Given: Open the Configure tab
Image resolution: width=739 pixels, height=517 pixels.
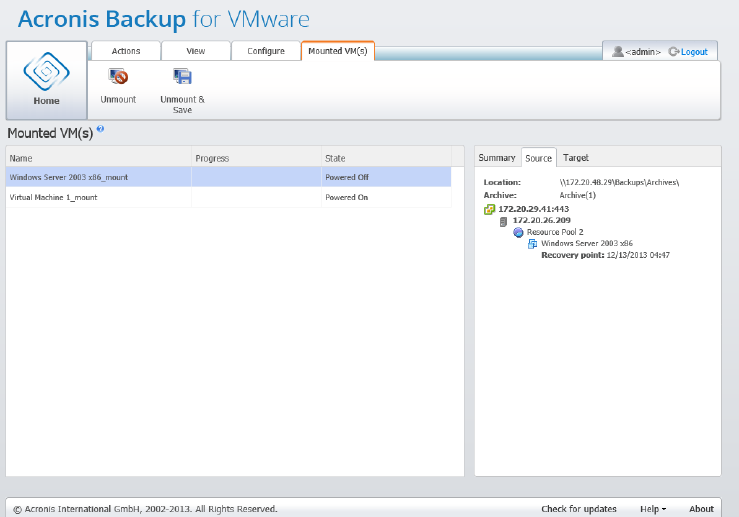Looking at the screenshot, I should [x=266, y=51].
